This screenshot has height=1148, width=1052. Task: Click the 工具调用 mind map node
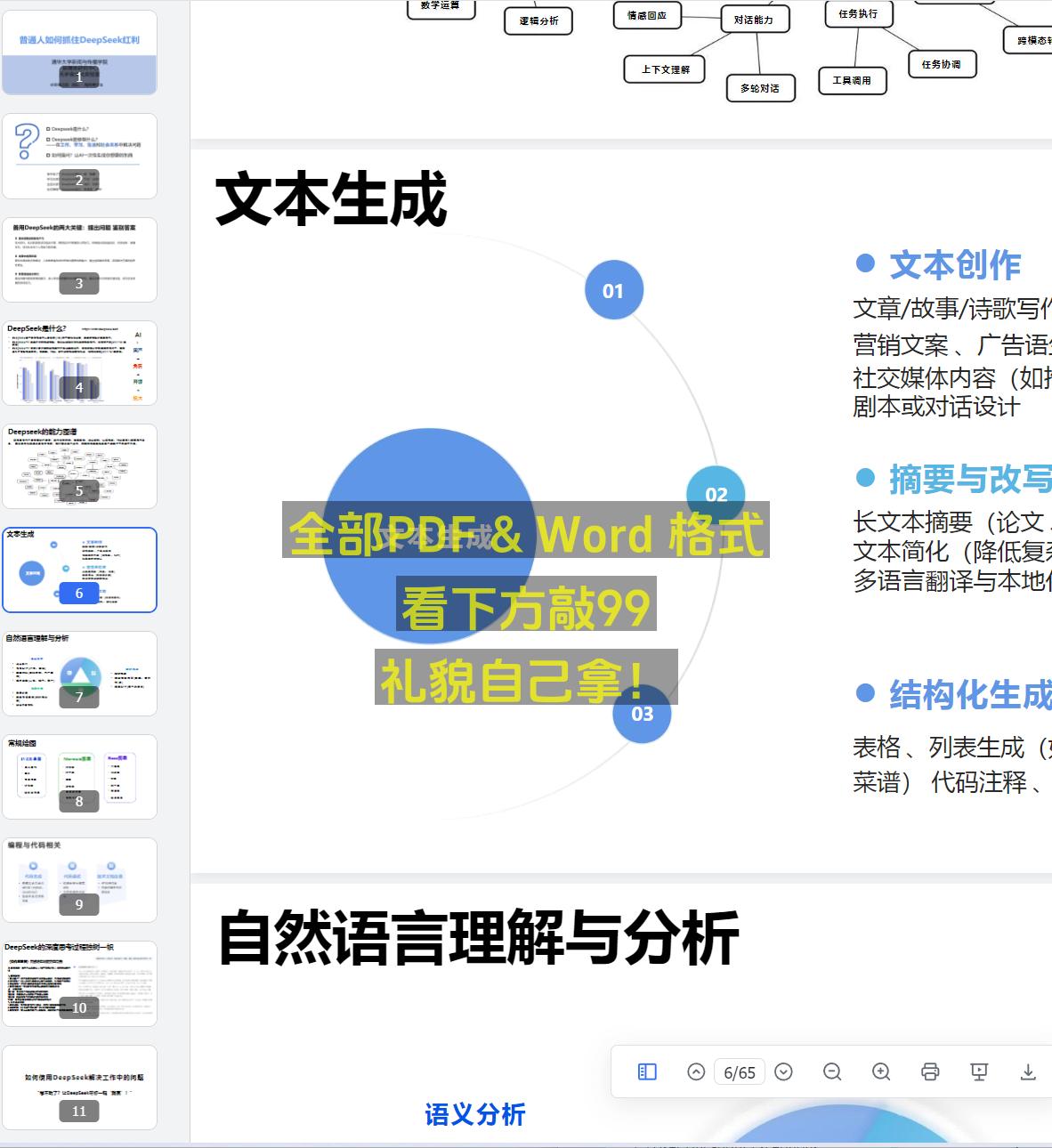[852, 80]
